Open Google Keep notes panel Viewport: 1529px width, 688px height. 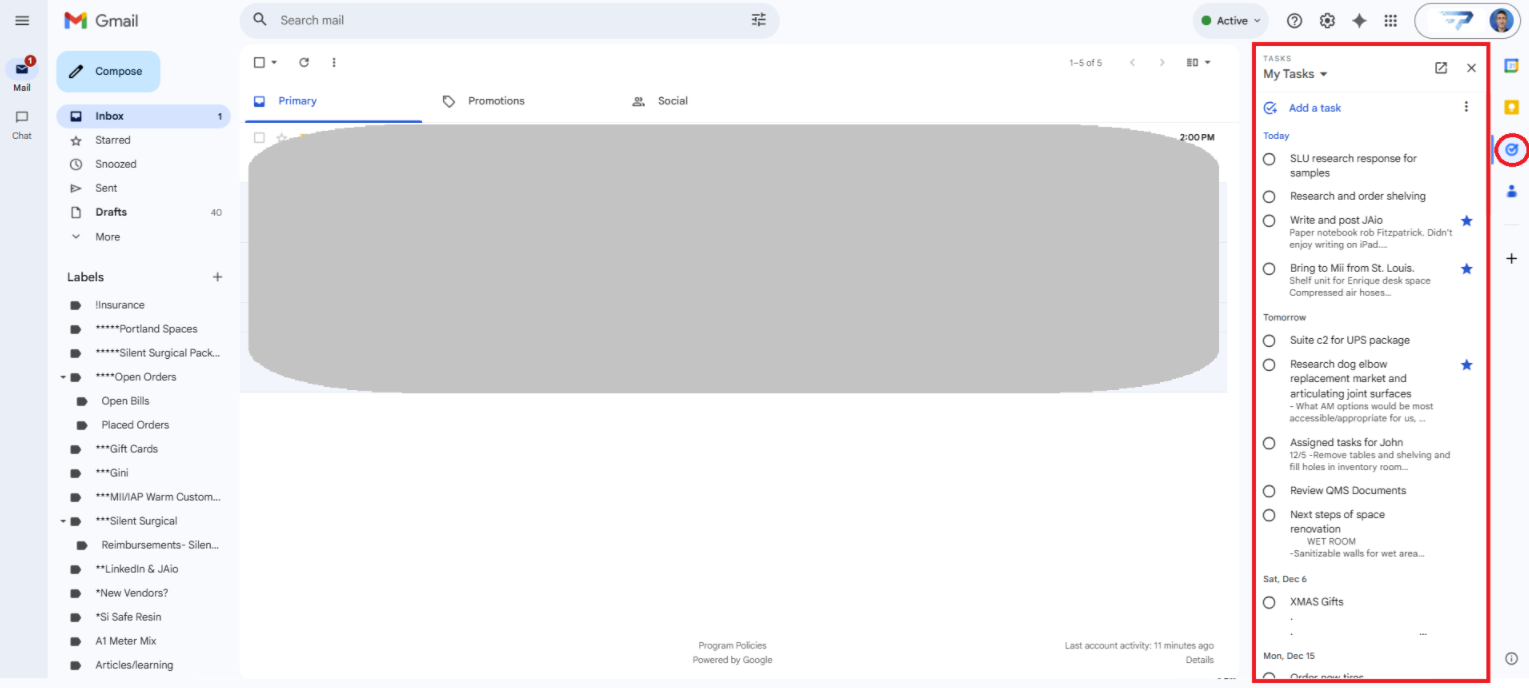click(x=1511, y=106)
